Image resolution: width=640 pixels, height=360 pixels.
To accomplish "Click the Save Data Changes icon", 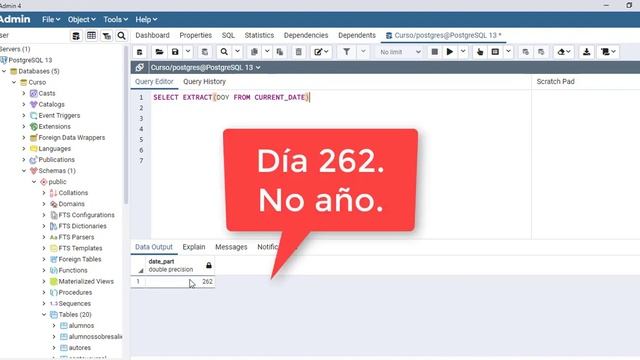I will (205, 52).
